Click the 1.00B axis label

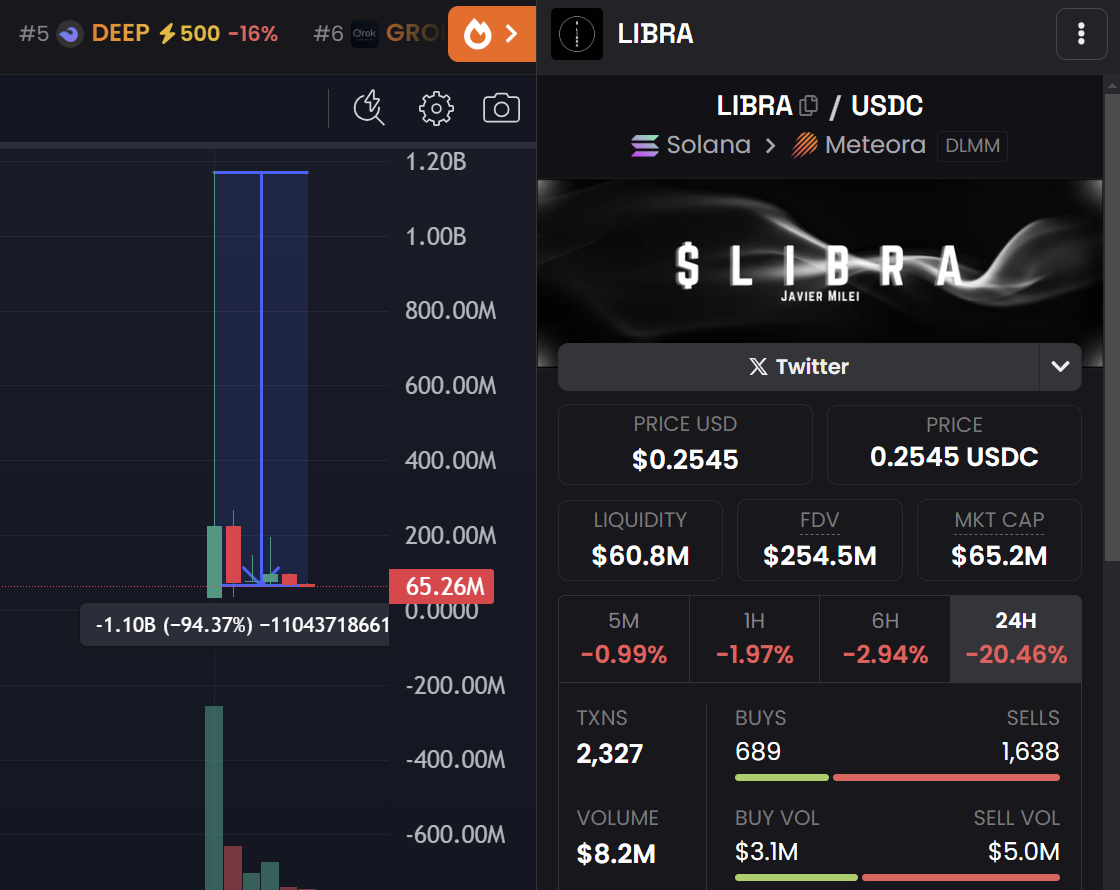click(436, 236)
